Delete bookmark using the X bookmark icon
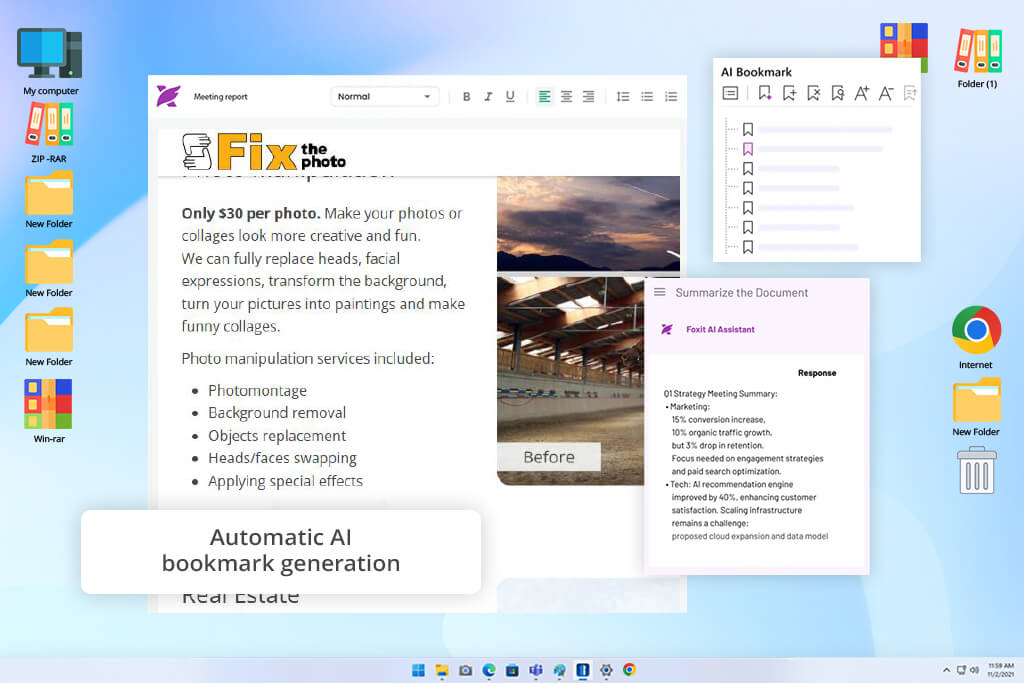This screenshot has height=683, width=1024. 813,93
